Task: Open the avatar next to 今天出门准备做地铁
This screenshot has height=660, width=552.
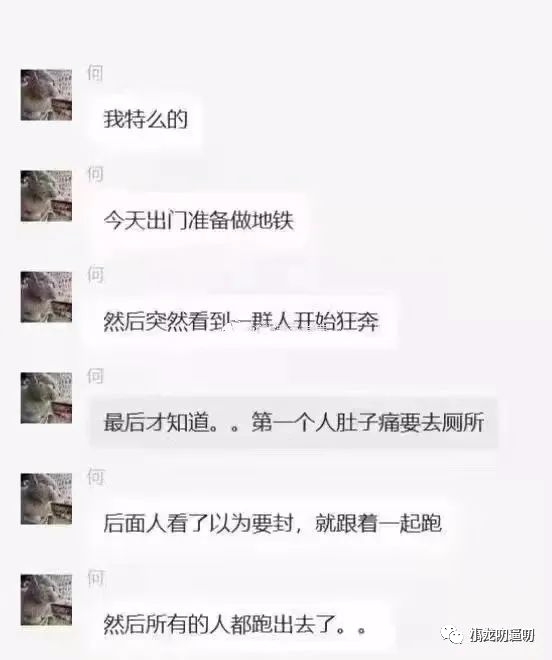Action: click(46, 196)
